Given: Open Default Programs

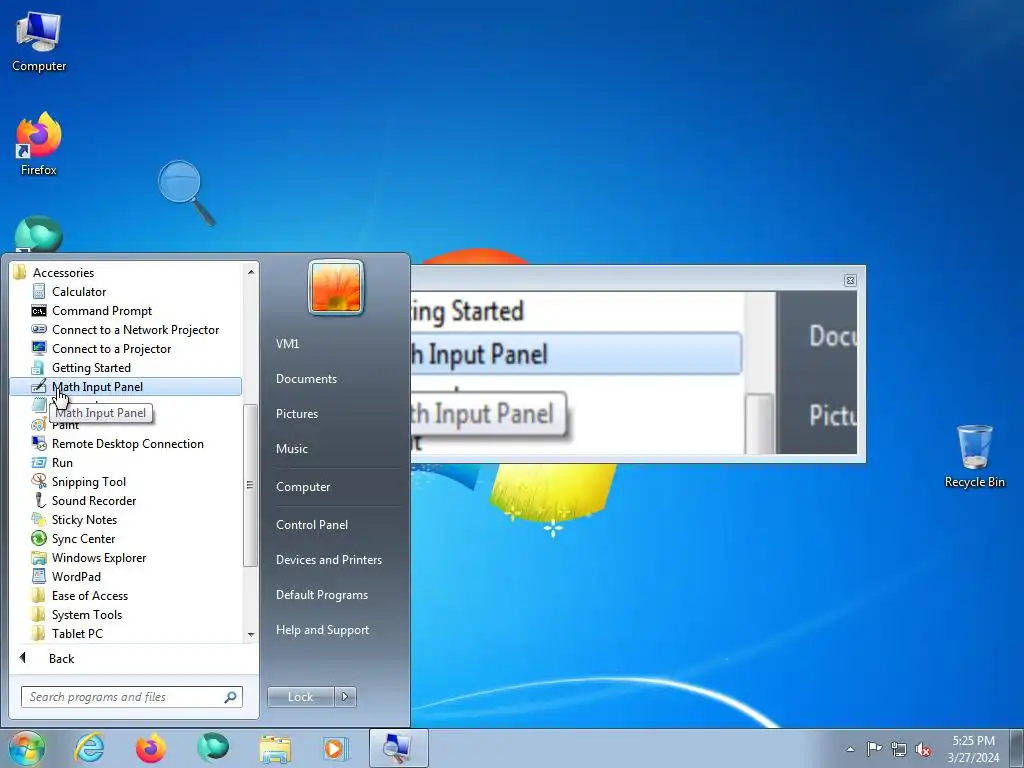Looking at the screenshot, I should (x=321, y=595).
